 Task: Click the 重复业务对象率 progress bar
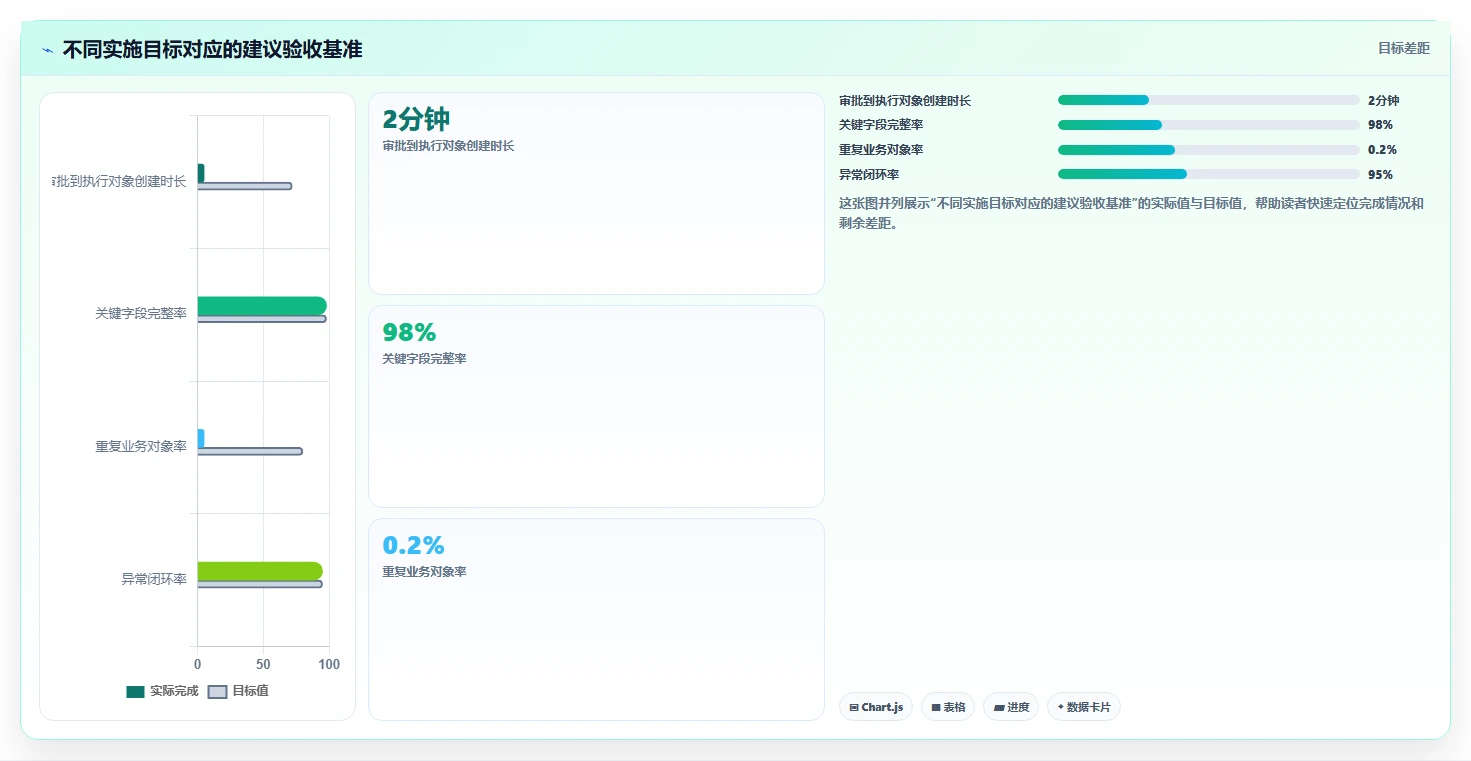coord(1208,150)
